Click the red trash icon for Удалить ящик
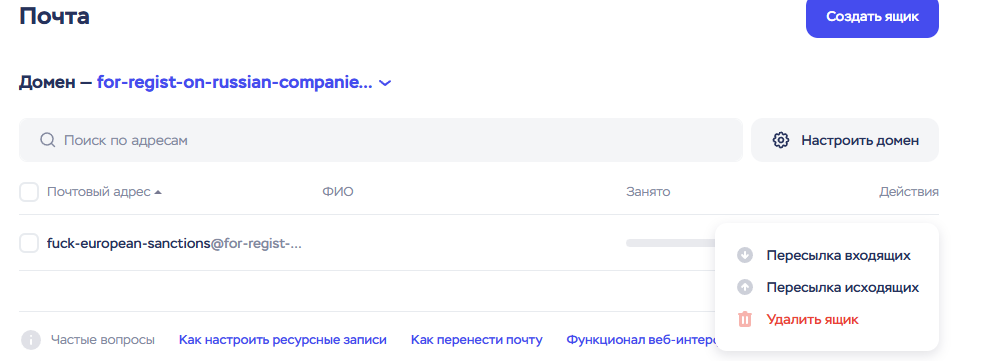Image resolution: width=990 pixels, height=361 pixels. point(745,319)
